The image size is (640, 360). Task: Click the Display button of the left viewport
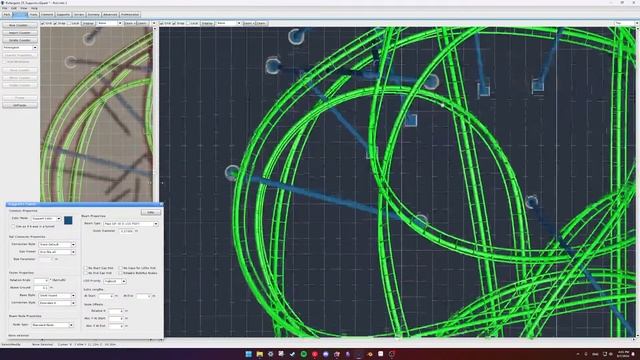pyautogui.click(x=88, y=23)
